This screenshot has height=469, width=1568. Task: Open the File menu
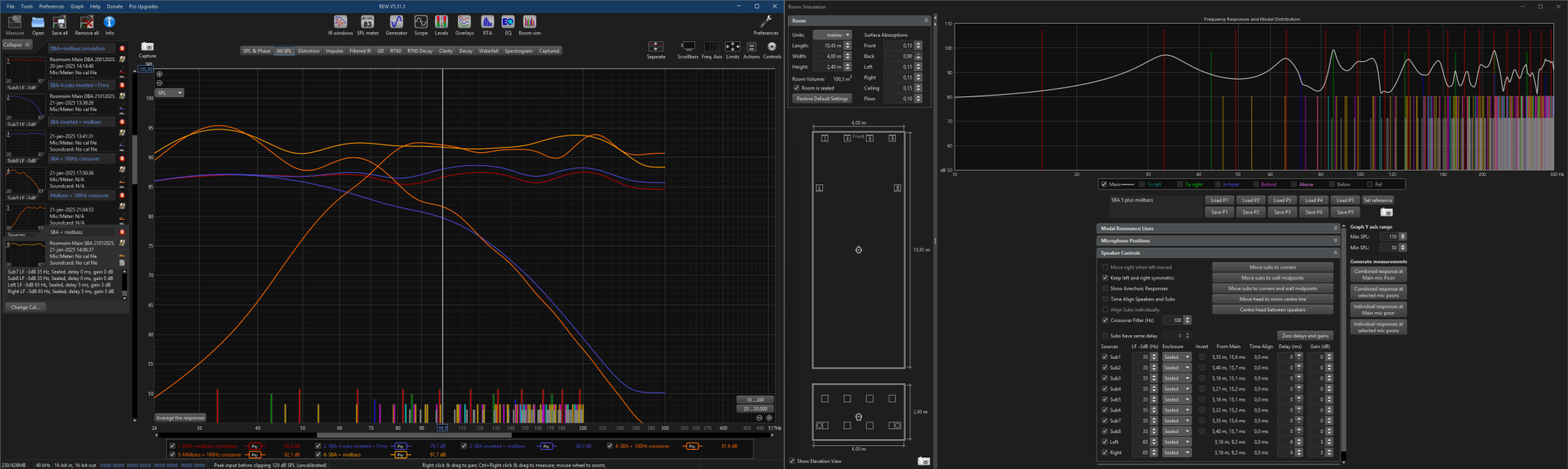click(x=11, y=6)
